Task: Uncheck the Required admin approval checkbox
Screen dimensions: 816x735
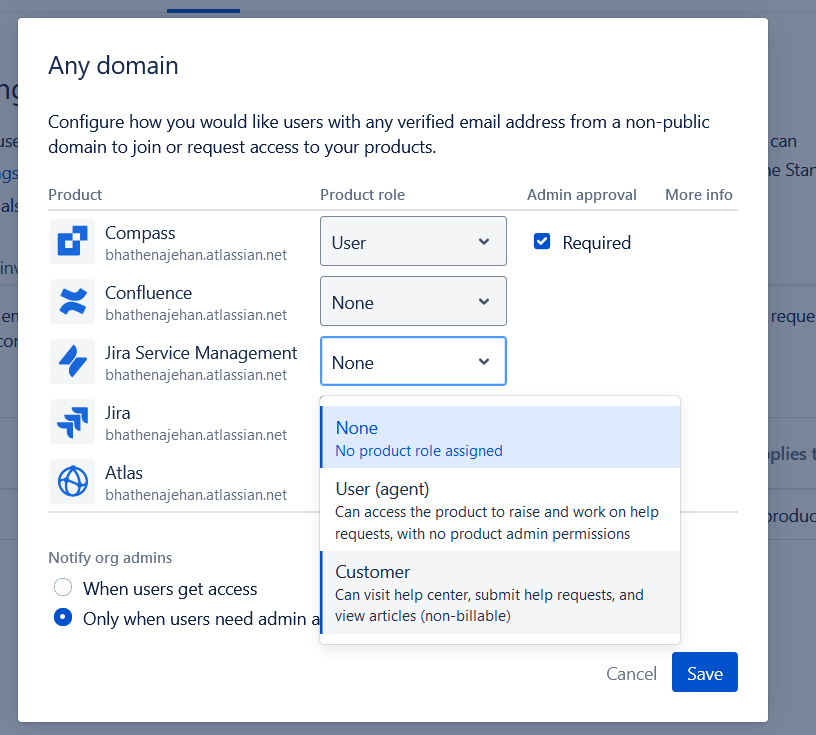Action: click(x=542, y=242)
